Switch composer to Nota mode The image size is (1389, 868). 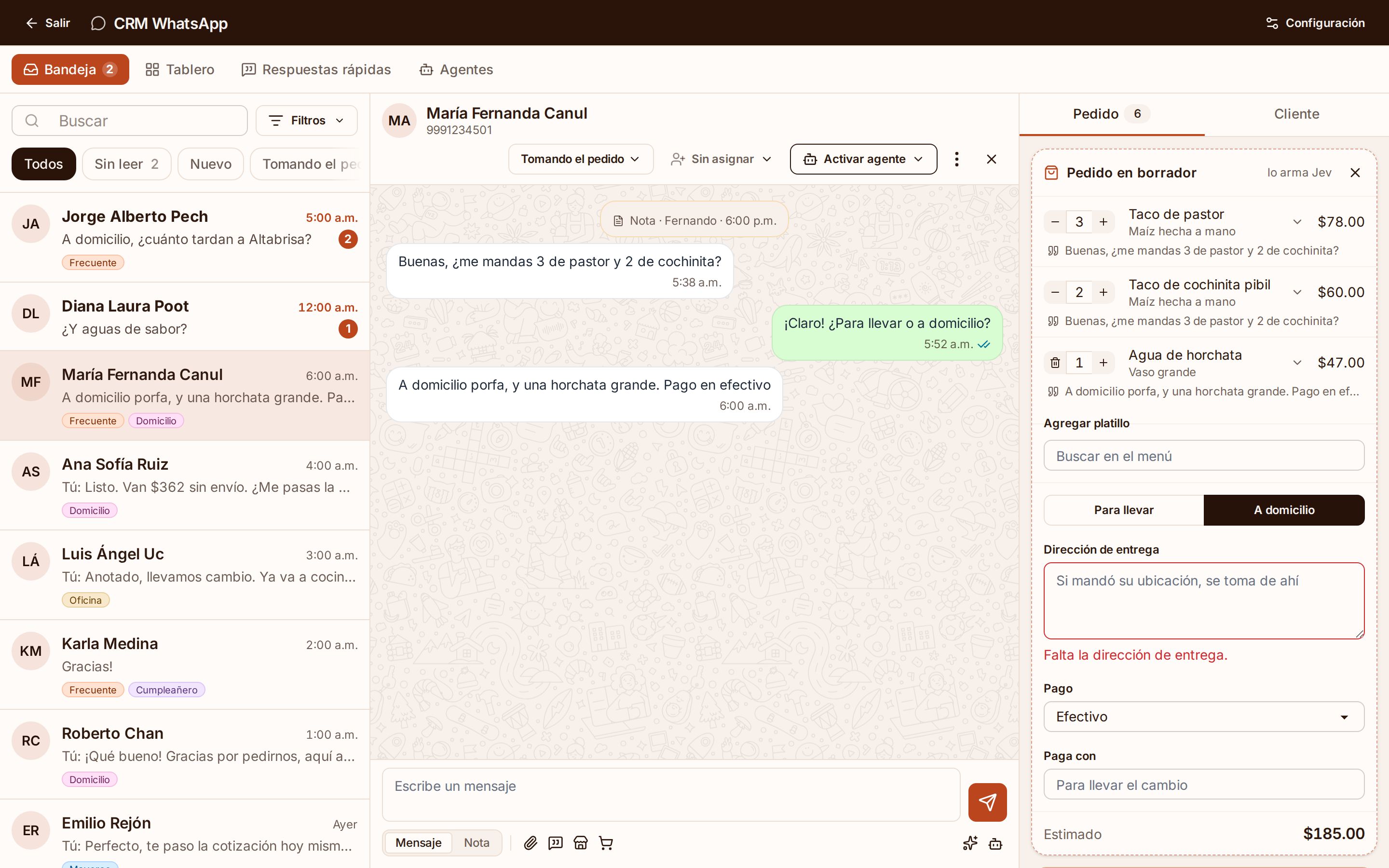477,843
